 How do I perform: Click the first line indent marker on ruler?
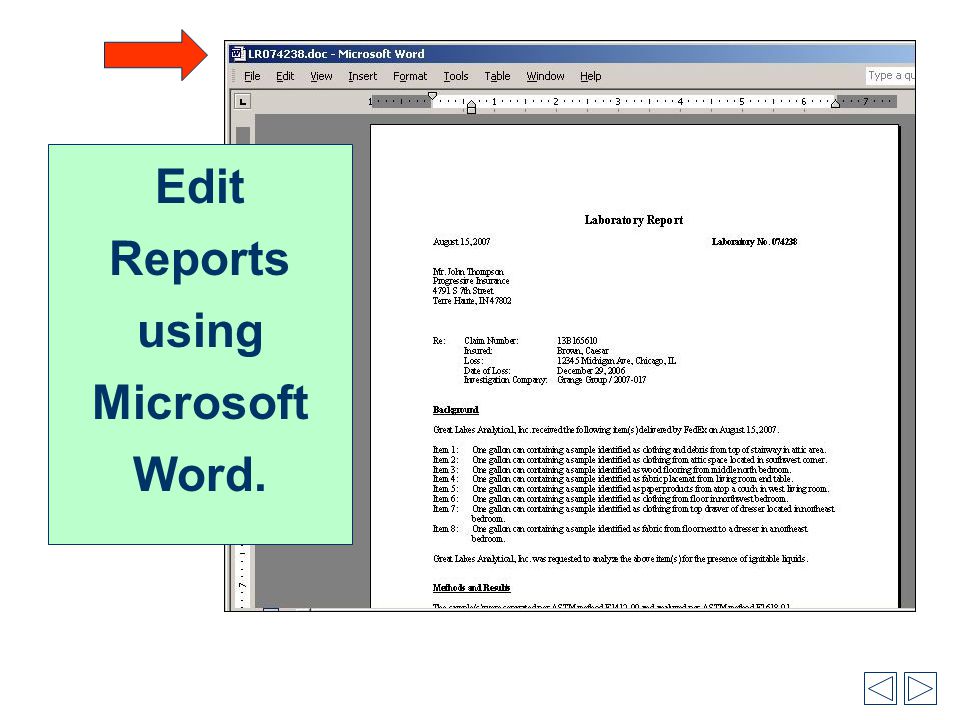(x=432, y=96)
